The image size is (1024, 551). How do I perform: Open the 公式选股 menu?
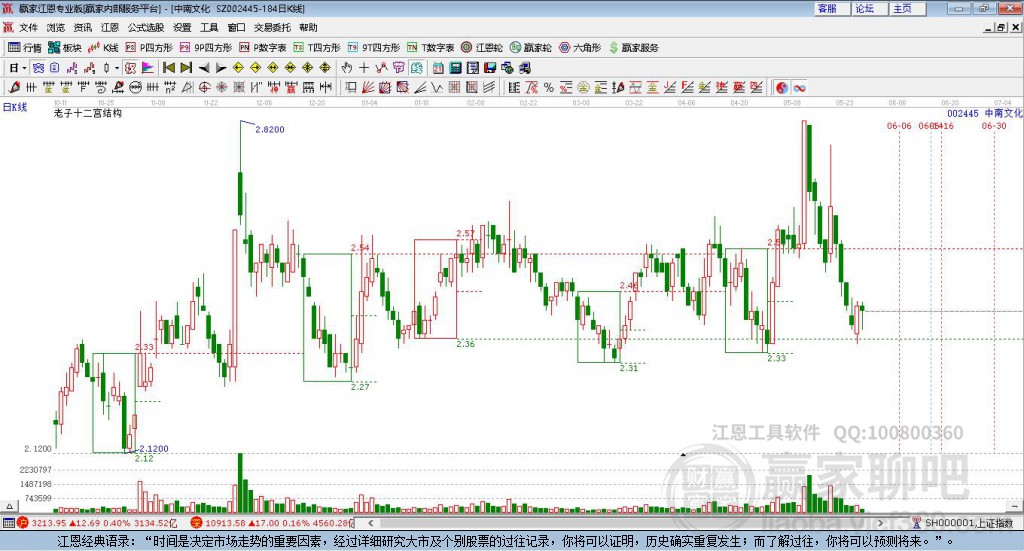[x=146, y=27]
